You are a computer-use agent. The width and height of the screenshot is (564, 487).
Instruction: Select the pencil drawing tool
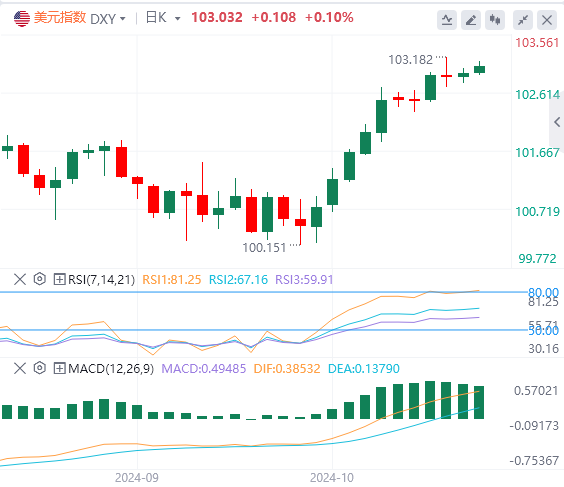[471, 20]
